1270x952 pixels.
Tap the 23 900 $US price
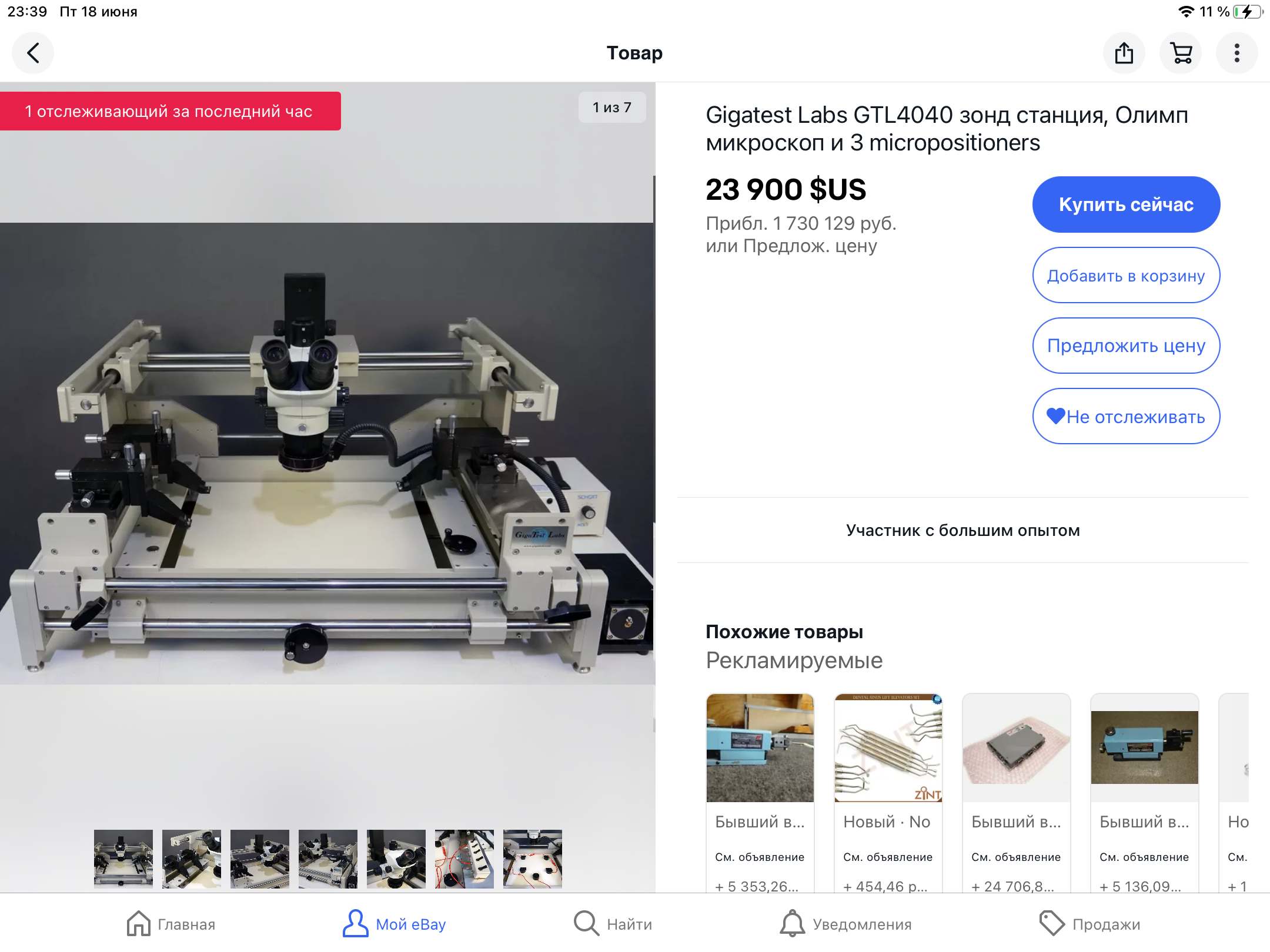[x=786, y=189]
